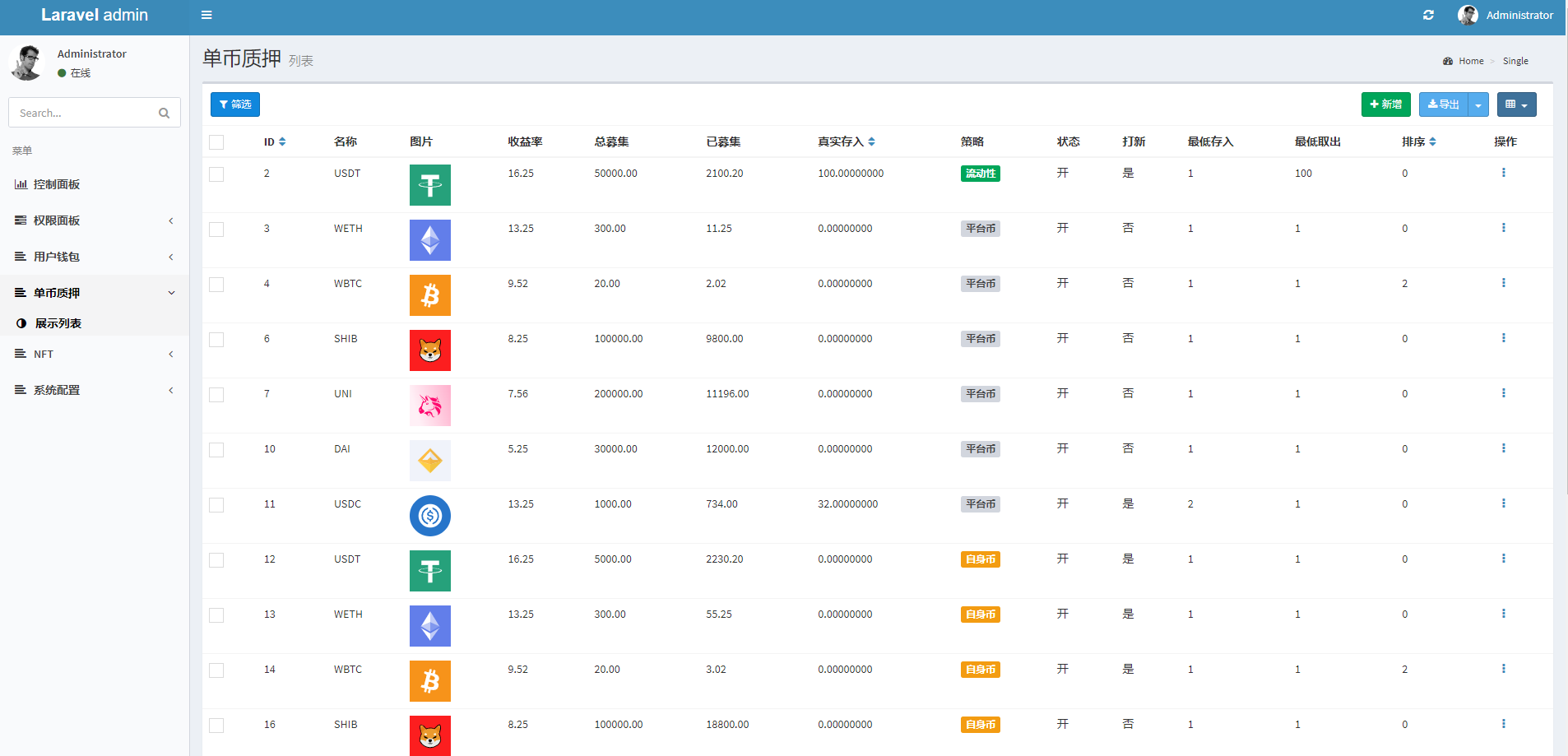Open the export dropdown arrow
The height and width of the screenshot is (756, 1568).
[x=1478, y=104]
